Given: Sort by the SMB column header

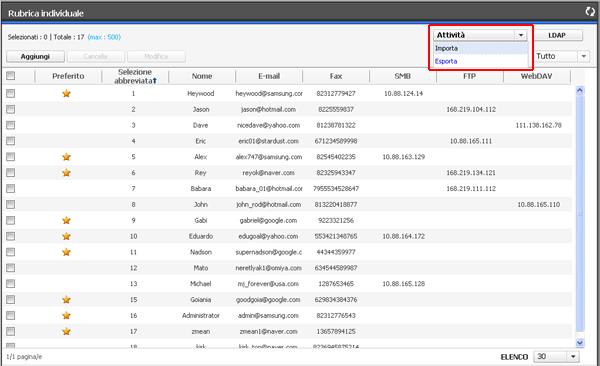Looking at the screenshot, I should click(403, 76).
